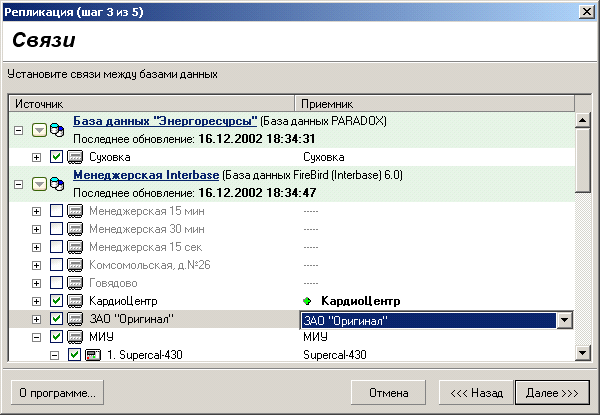Expand the КардиоЦентр node
This screenshot has height=415, width=600.
[36, 301]
